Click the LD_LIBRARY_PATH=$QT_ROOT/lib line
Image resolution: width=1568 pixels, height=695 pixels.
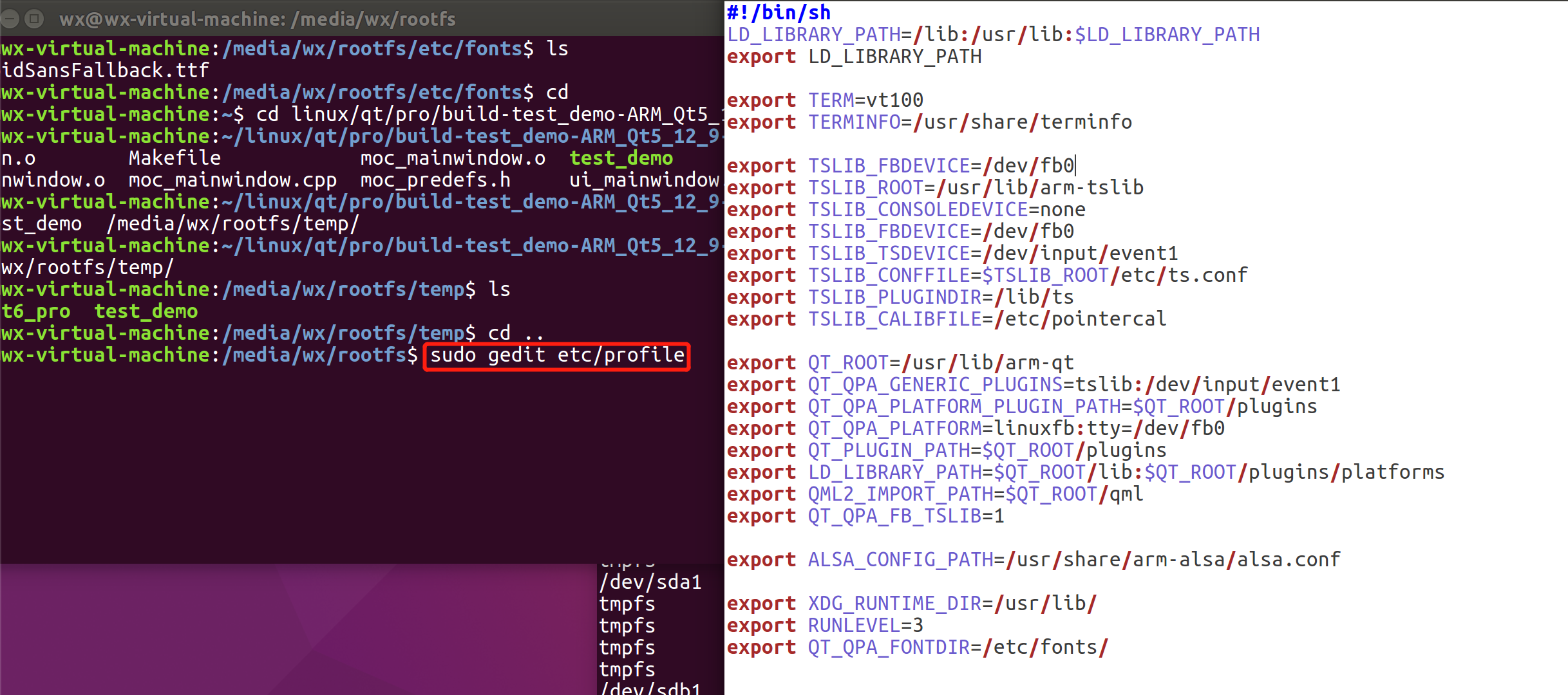(1086, 472)
